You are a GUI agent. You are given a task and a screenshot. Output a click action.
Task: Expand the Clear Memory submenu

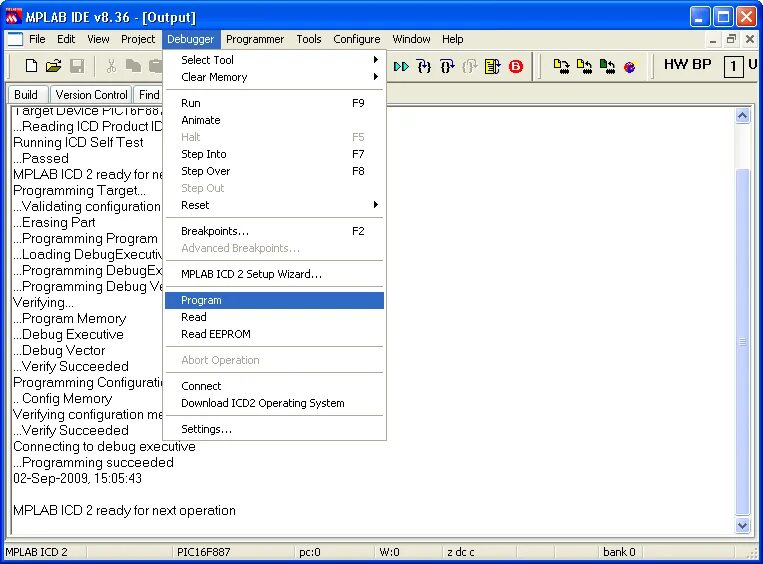(274, 77)
